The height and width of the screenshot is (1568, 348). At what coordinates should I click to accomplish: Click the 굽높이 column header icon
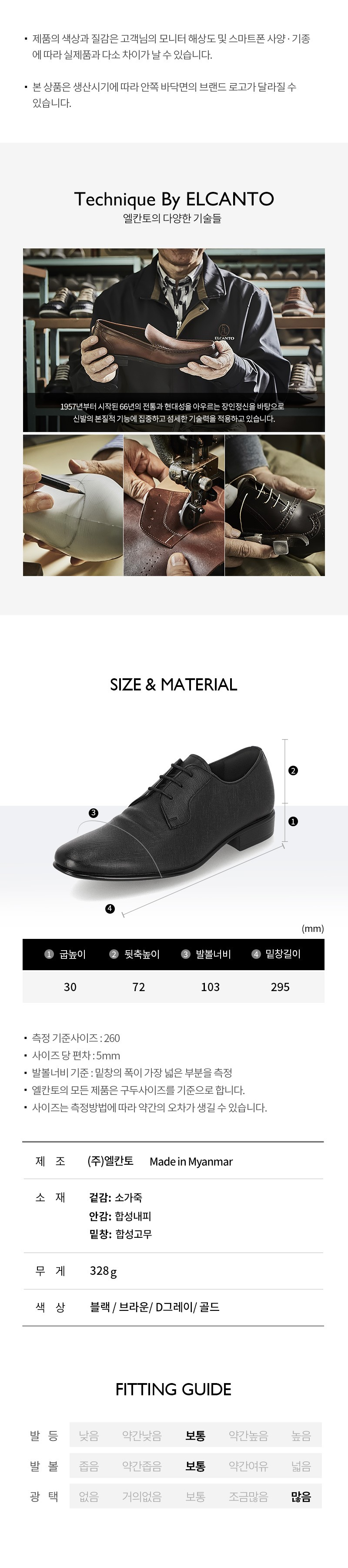coord(49,954)
